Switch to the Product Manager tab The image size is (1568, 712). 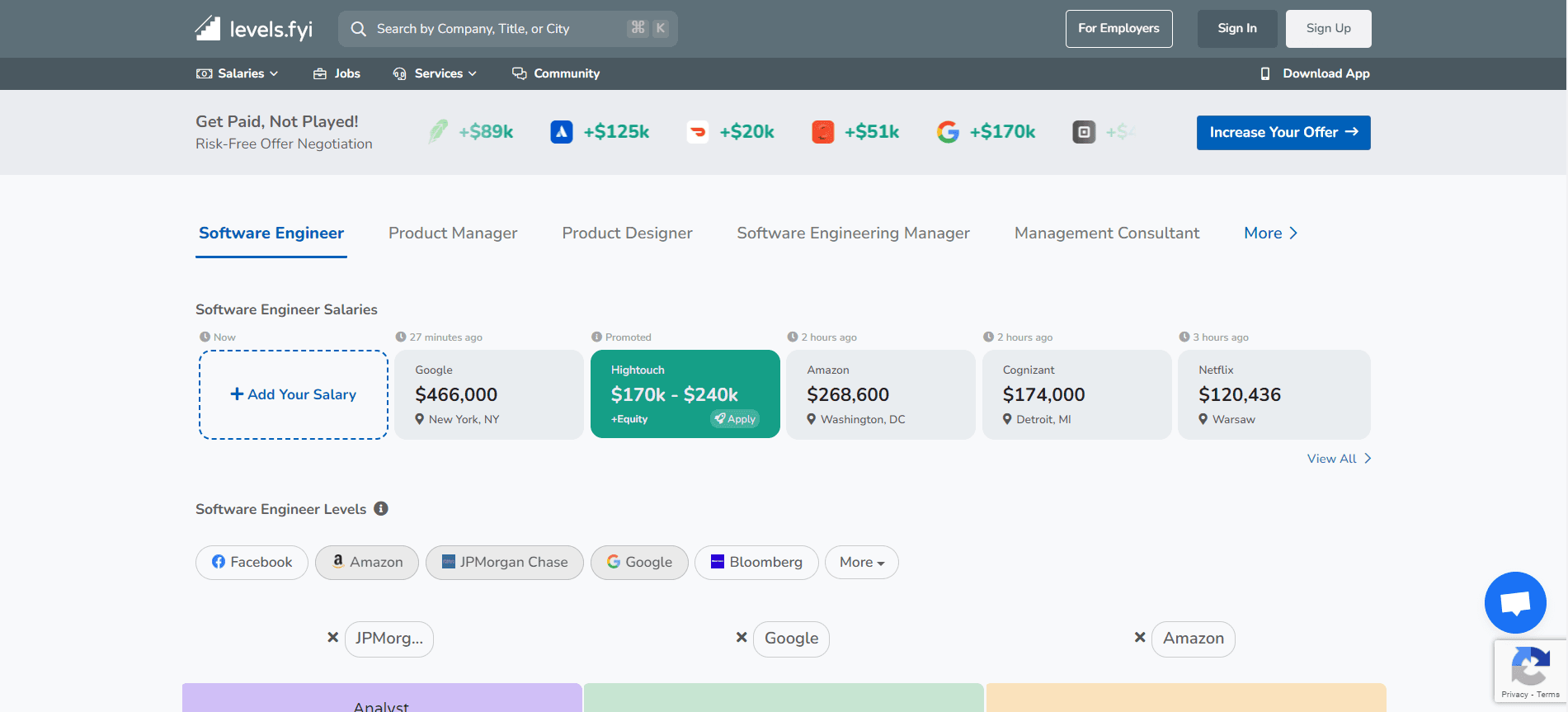453,233
